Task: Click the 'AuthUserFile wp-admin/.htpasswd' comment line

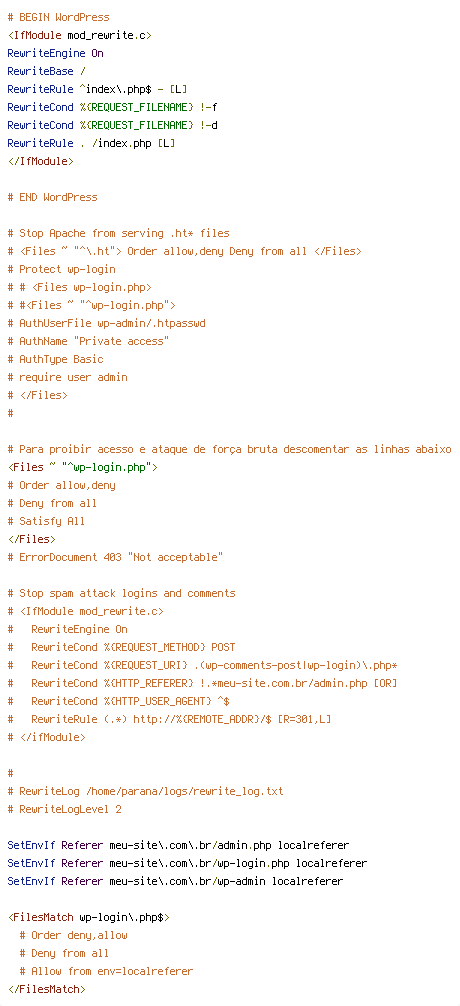Action: pos(106,323)
